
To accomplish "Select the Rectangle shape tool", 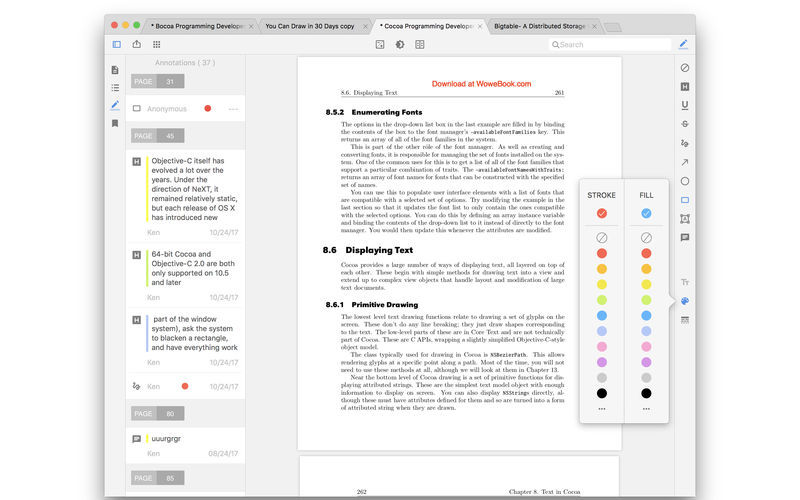I will tap(685, 200).
